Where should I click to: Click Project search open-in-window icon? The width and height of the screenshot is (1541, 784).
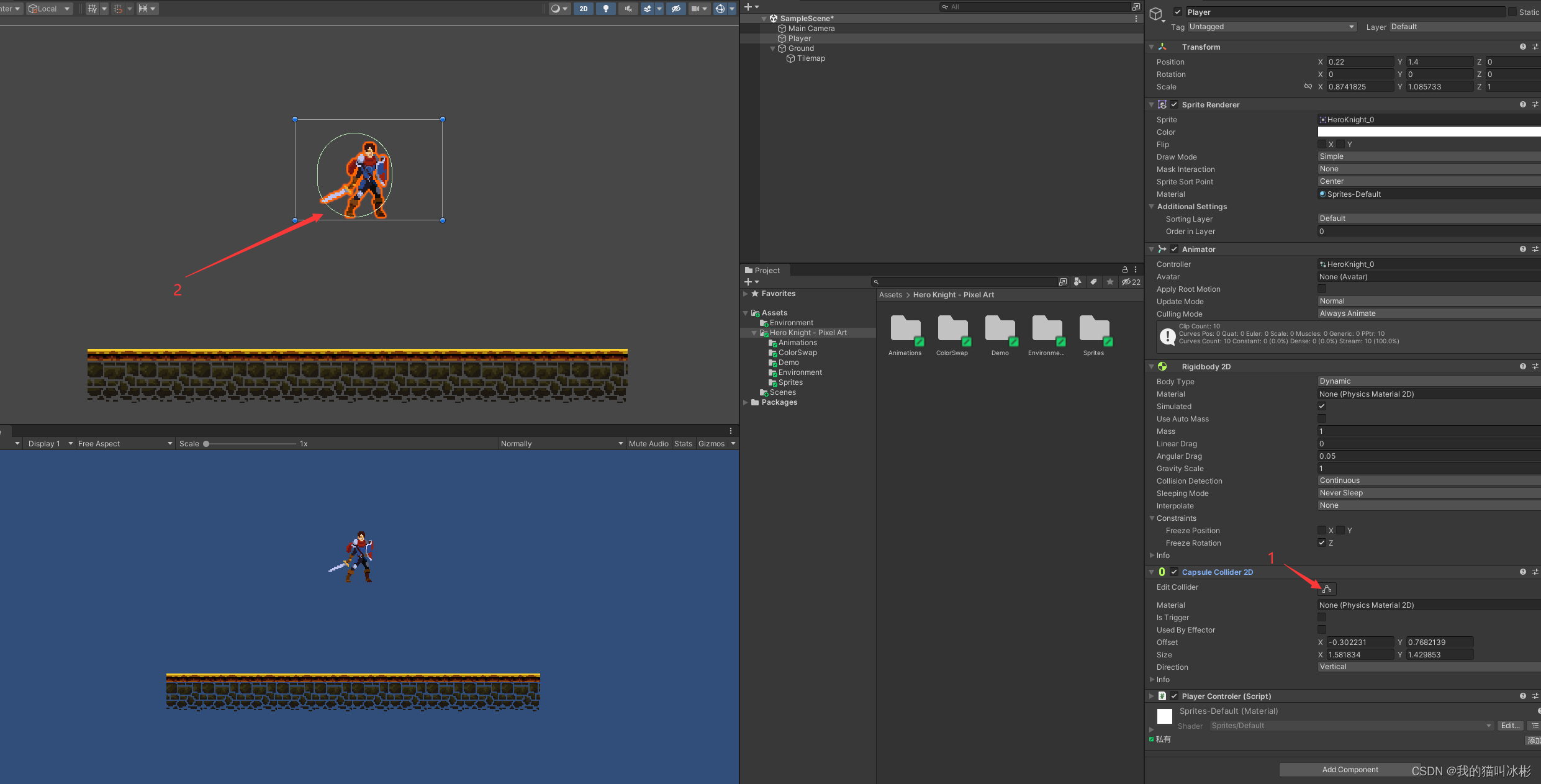[1063, 282]
